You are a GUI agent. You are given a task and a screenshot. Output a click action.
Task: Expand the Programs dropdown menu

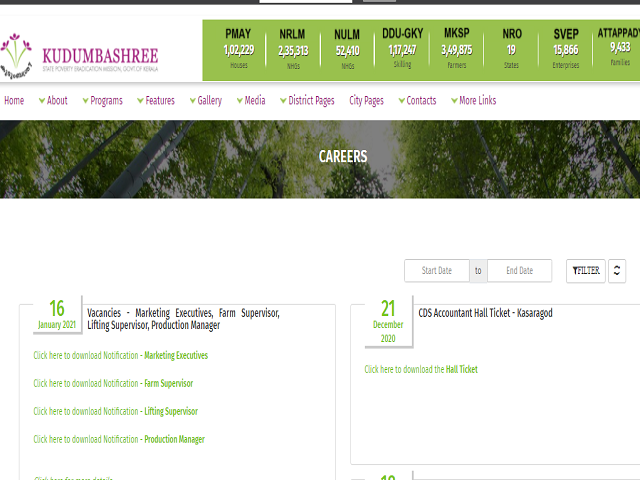[102, 100]
